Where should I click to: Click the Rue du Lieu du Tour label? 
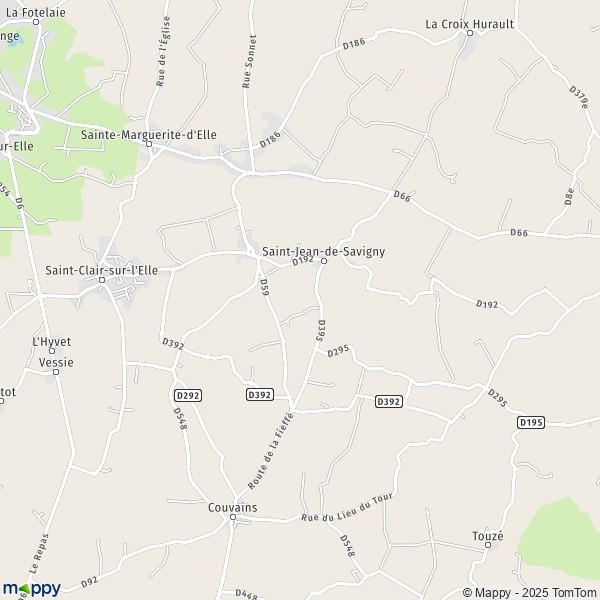click(347, 507)
